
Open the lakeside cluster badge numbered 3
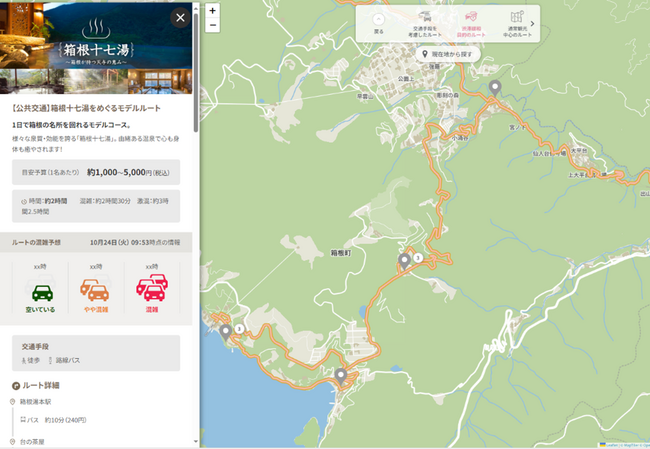pyautogui.click(x=239, y=329)
